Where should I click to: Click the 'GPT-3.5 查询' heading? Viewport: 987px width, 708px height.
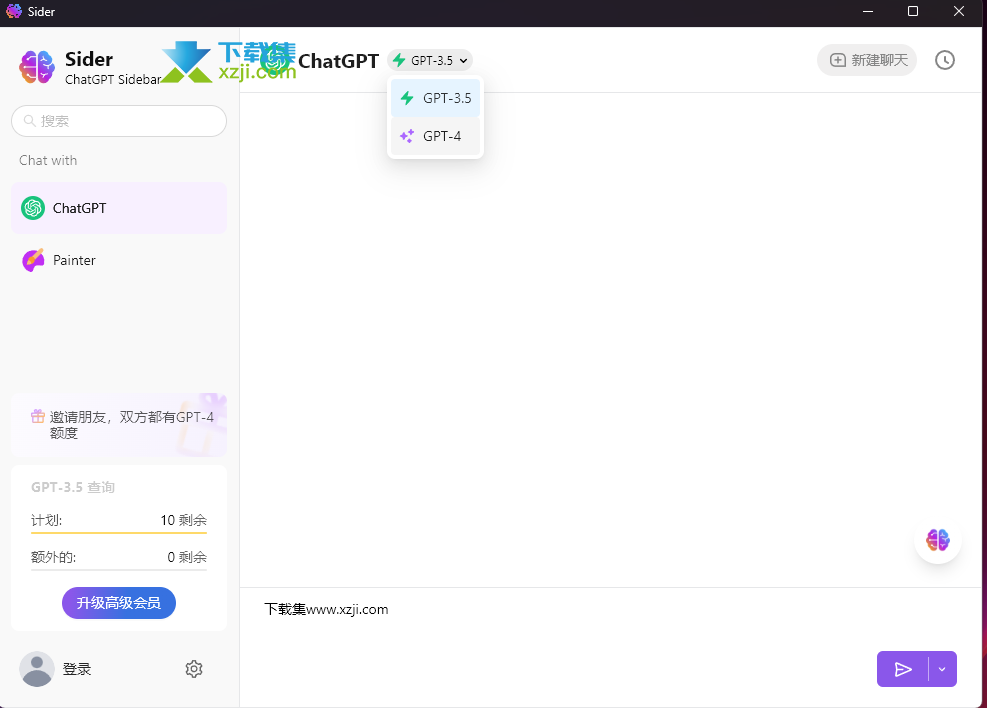pyautogui.click(x=73, y=487)
